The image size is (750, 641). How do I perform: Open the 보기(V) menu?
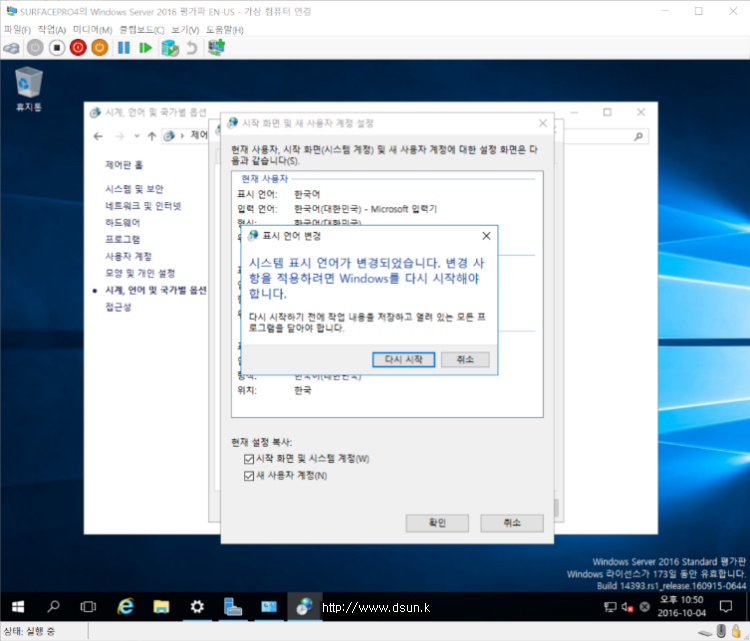point(185,30)
